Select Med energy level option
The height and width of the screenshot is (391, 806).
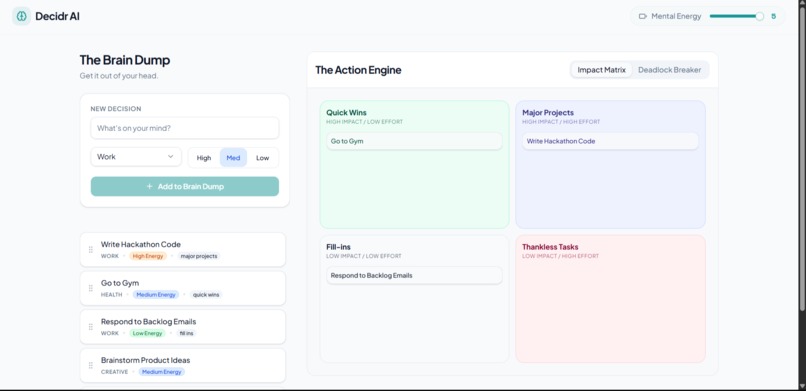(x=233, y=158)
